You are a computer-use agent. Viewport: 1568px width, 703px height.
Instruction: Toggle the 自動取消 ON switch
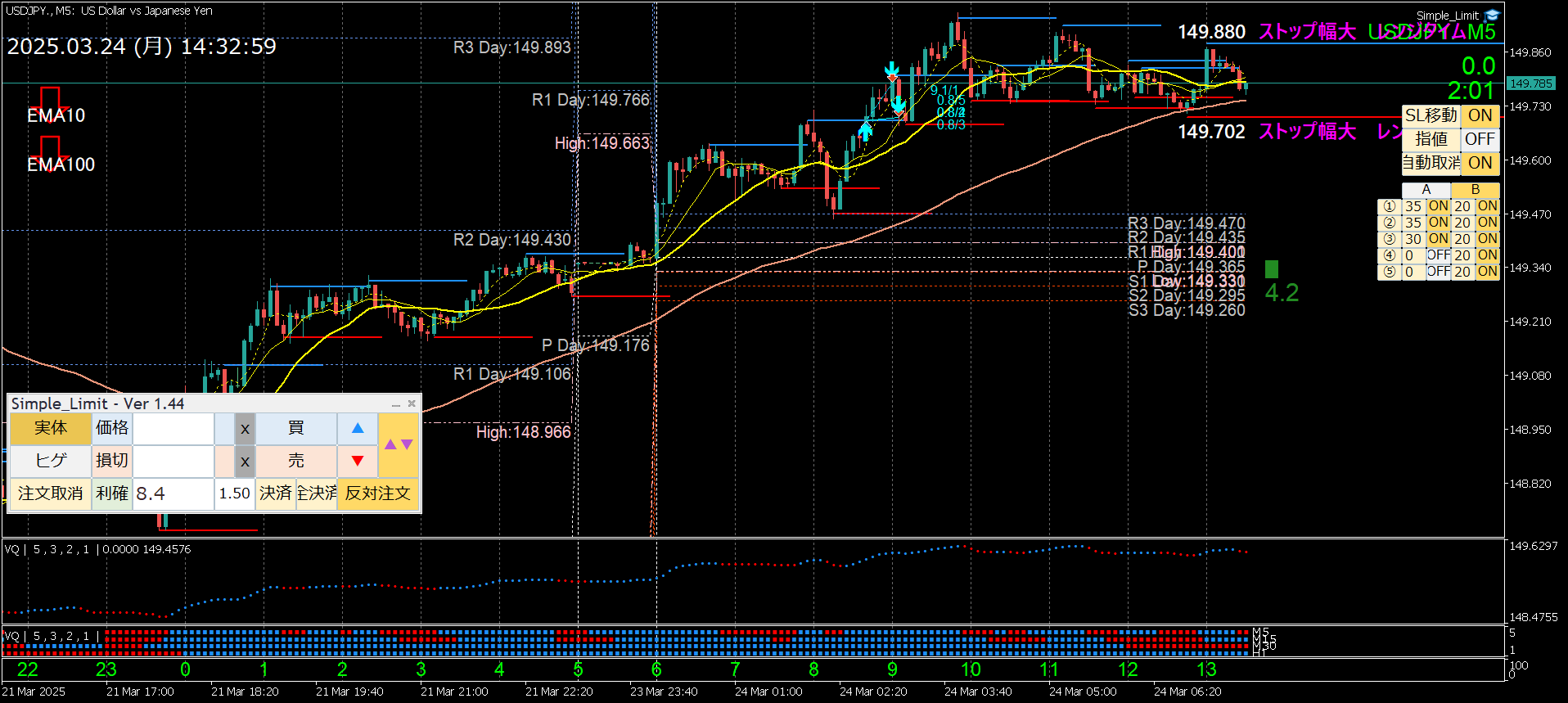point(1480,163)
